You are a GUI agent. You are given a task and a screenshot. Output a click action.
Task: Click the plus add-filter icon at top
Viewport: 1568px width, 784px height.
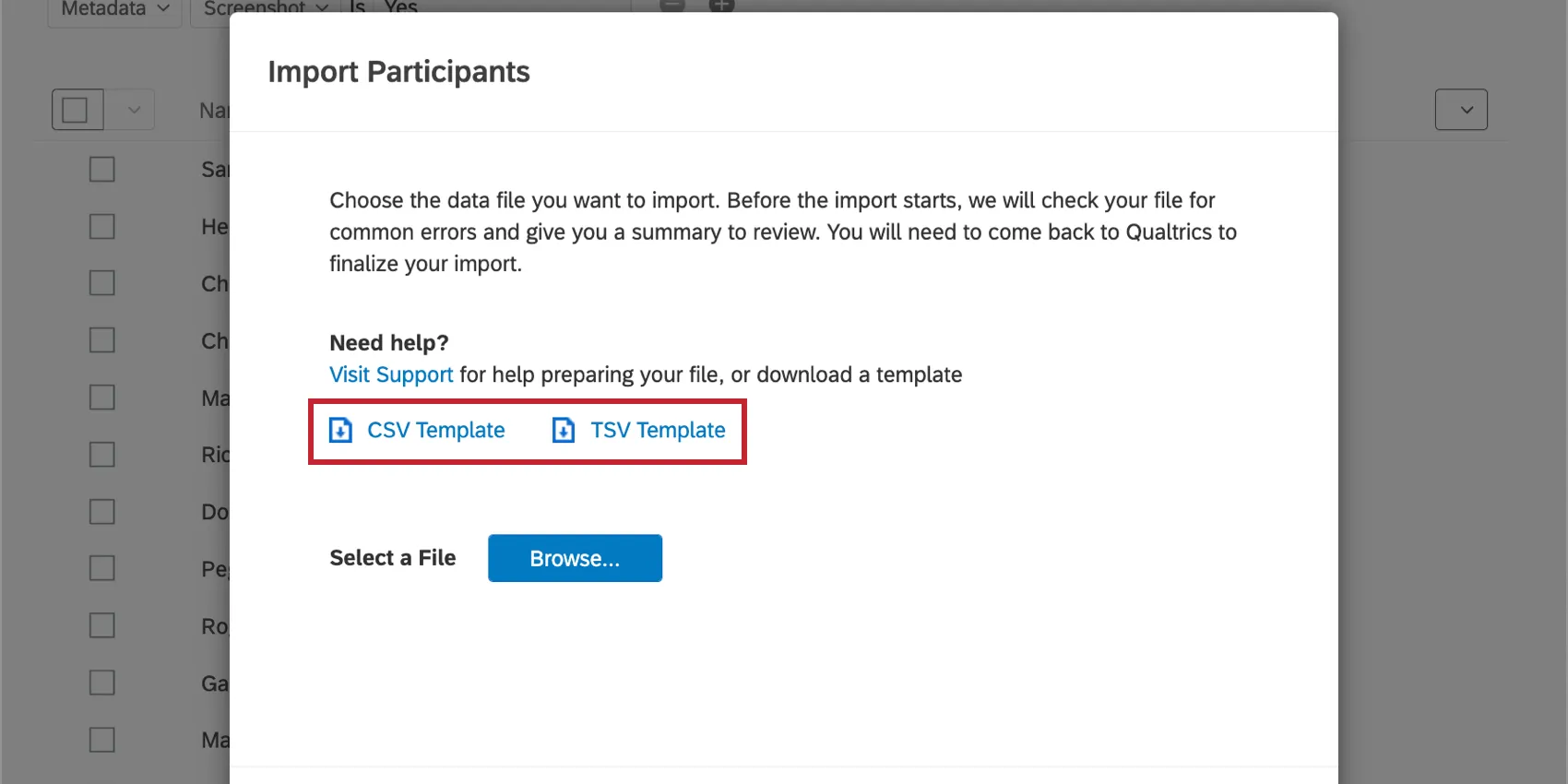(x=721, y=5)
